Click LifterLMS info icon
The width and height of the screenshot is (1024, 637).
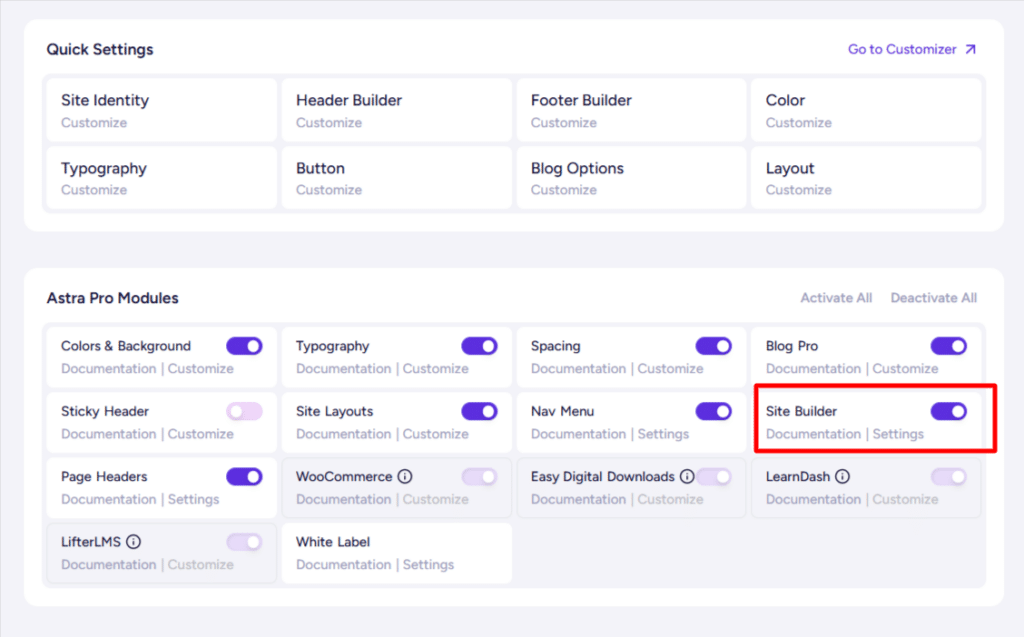[x=133, y=542]
